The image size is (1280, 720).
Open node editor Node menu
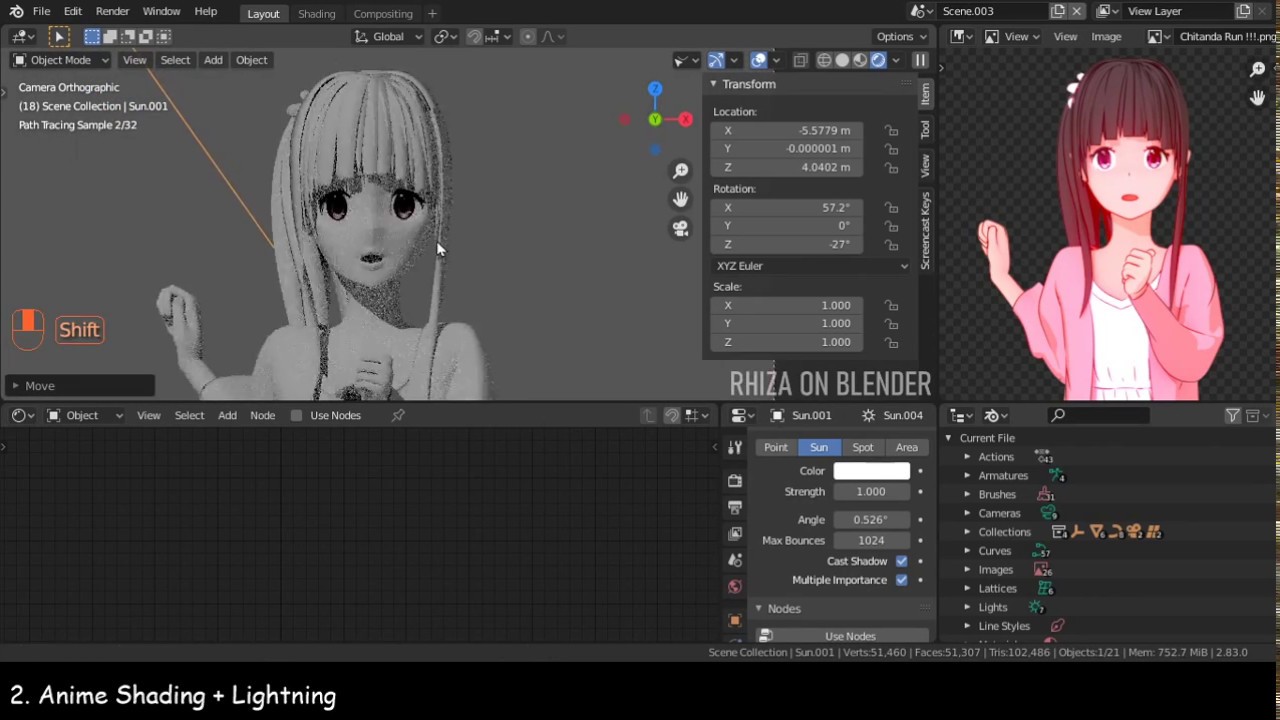click(262, 415)
